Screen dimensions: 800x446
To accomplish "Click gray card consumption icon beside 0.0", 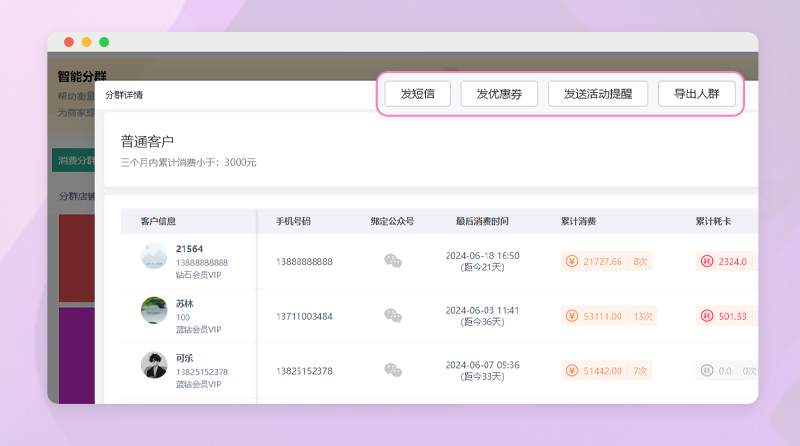I will (x=707, y=370).
